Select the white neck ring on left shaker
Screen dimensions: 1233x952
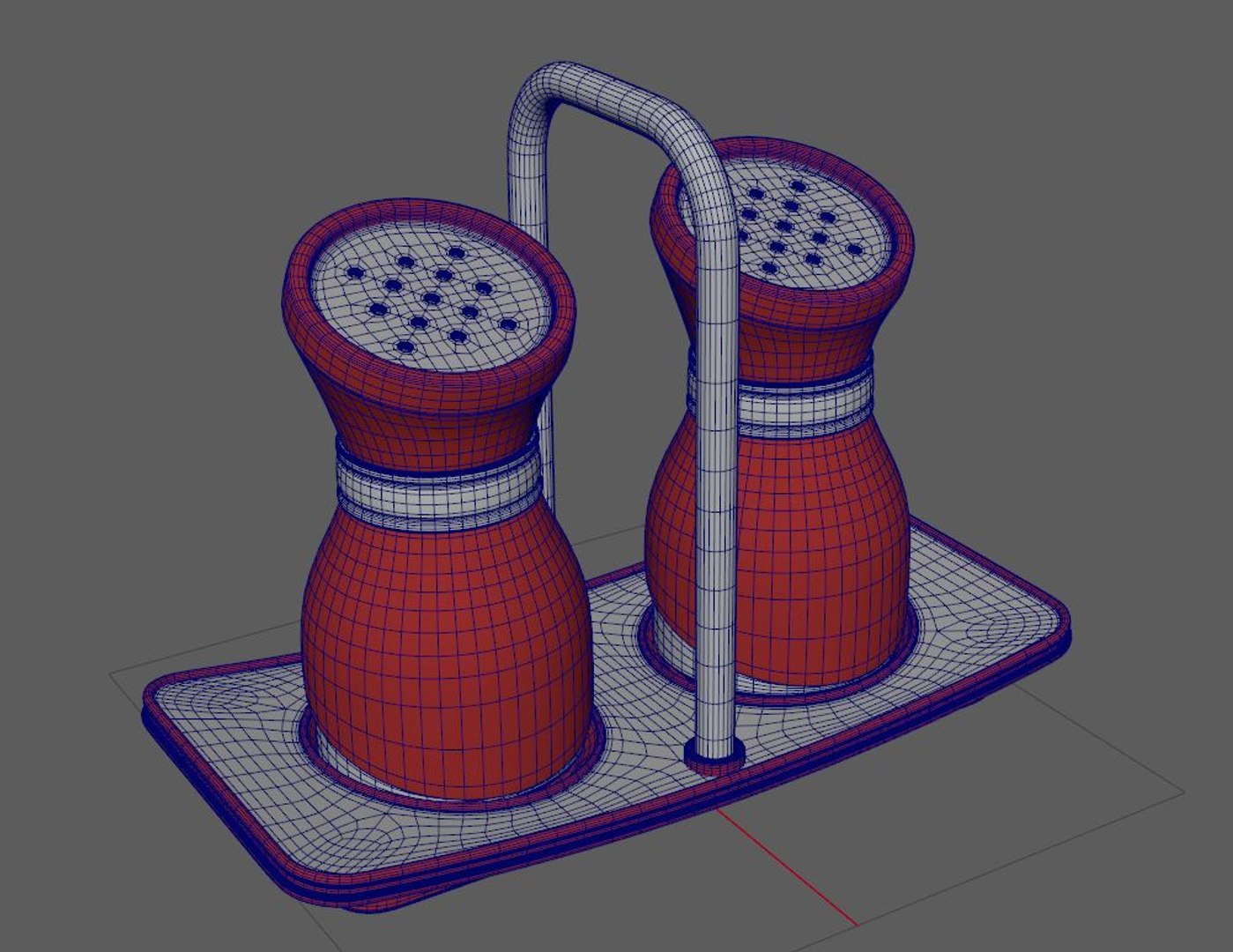tap(437, 489)
